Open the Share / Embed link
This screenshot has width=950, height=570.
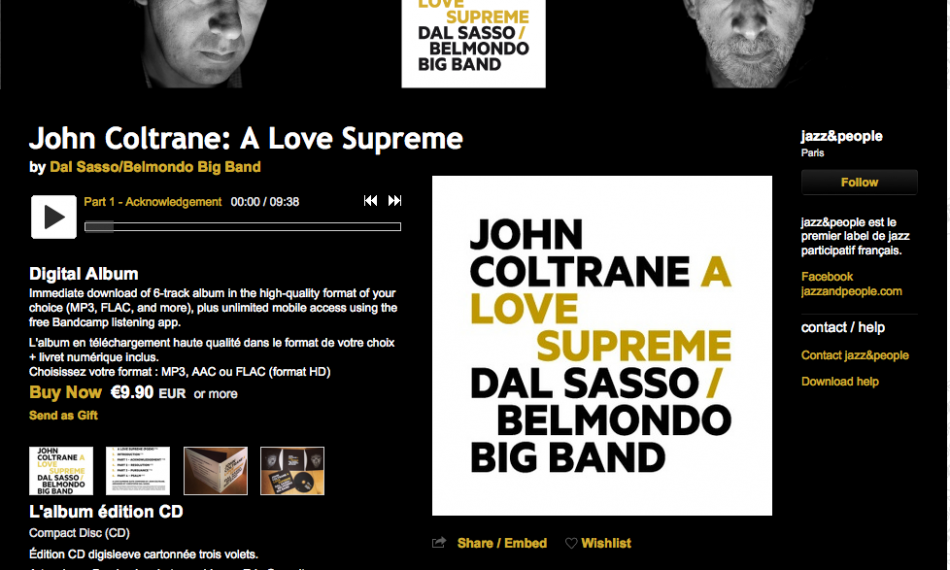click(502, 543)
